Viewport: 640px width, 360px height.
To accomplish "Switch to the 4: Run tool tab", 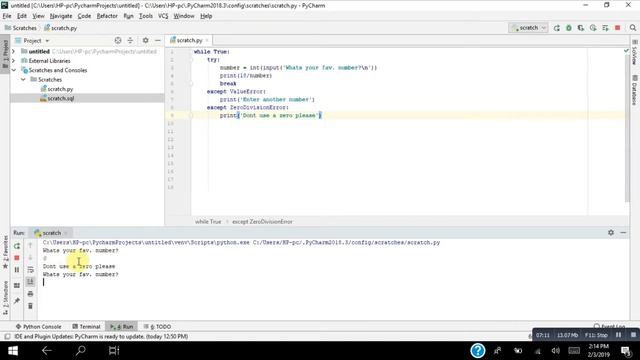I will (122, 327).
